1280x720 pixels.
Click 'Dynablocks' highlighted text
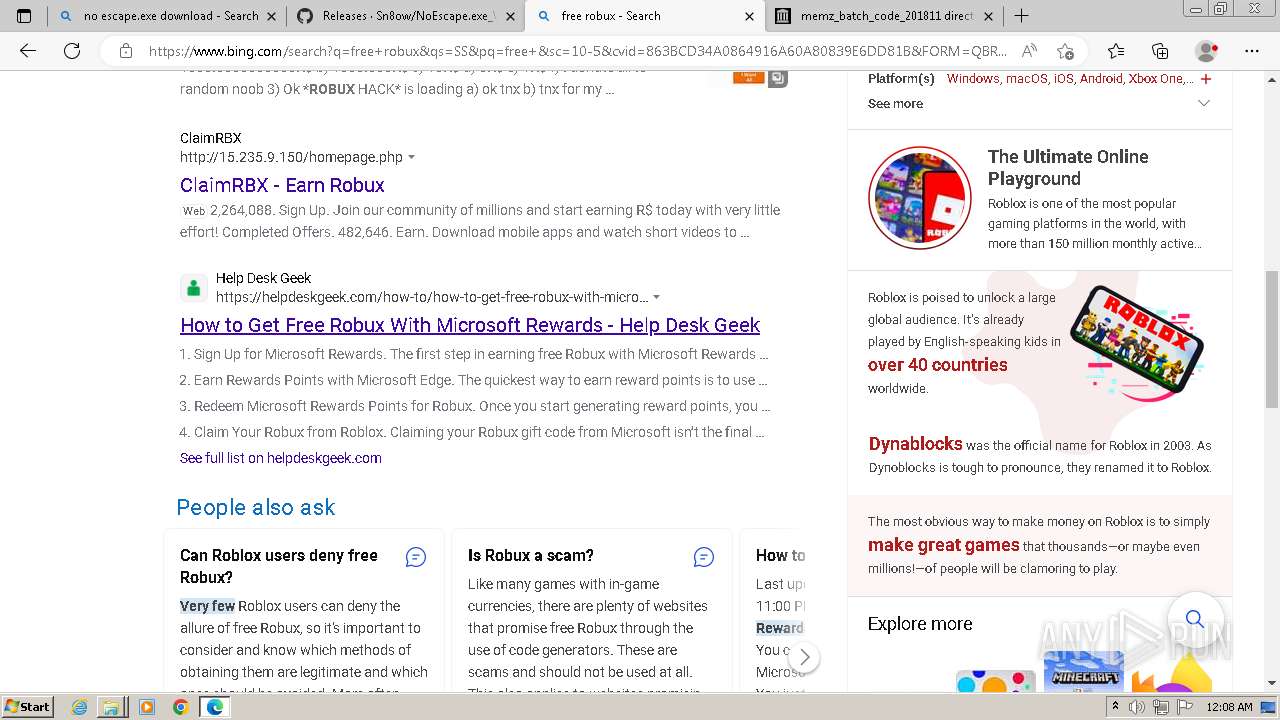[915, 444]
